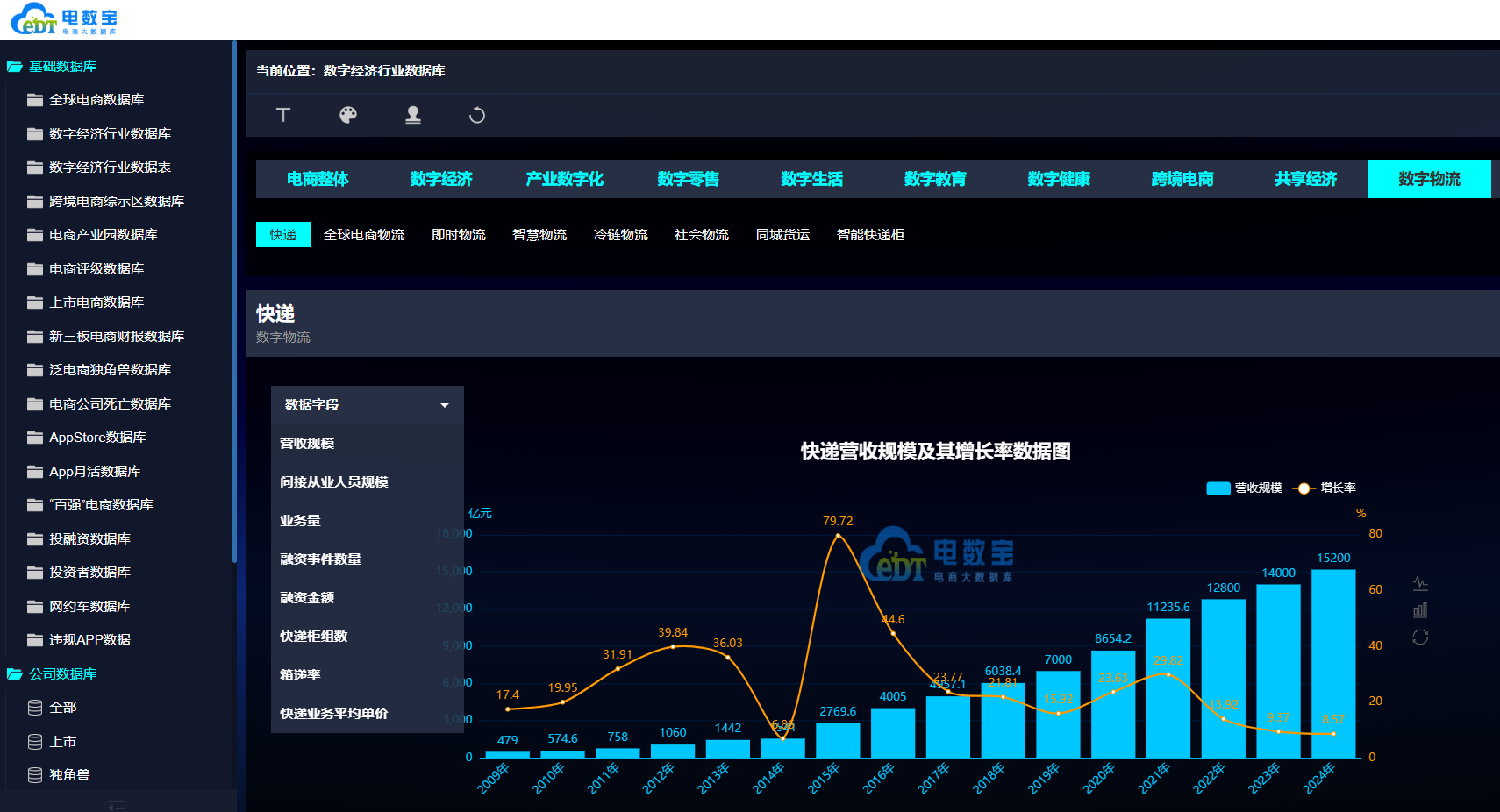1500x812 pixels.
Task: Click the data reload icon beside the chart
Action: tap(1421, 637)
